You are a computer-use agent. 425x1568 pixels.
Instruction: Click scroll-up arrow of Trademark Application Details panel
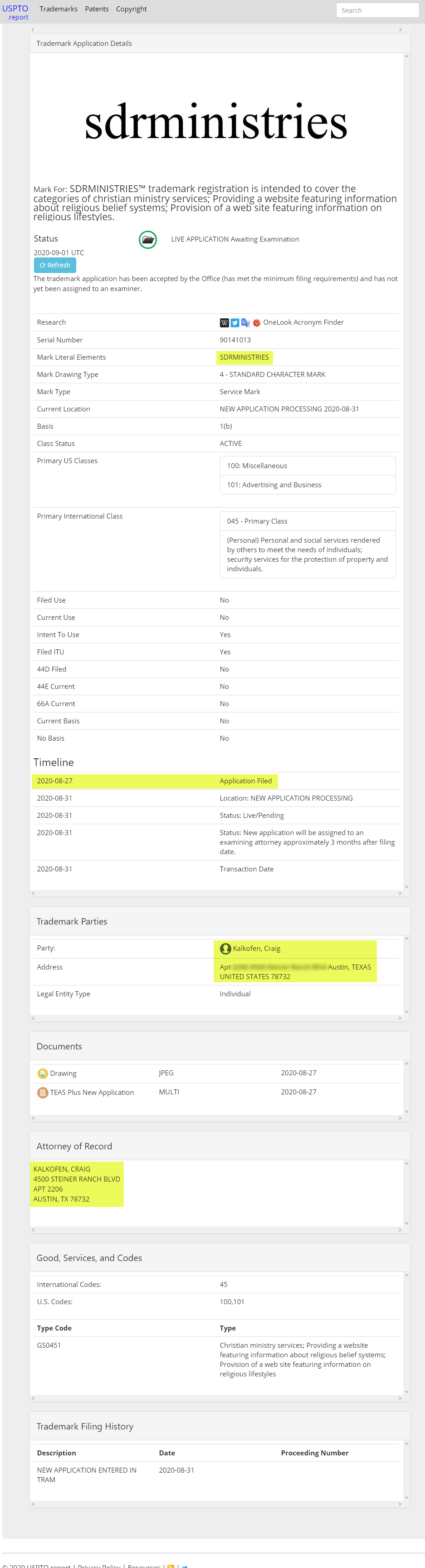coord(406,57)
